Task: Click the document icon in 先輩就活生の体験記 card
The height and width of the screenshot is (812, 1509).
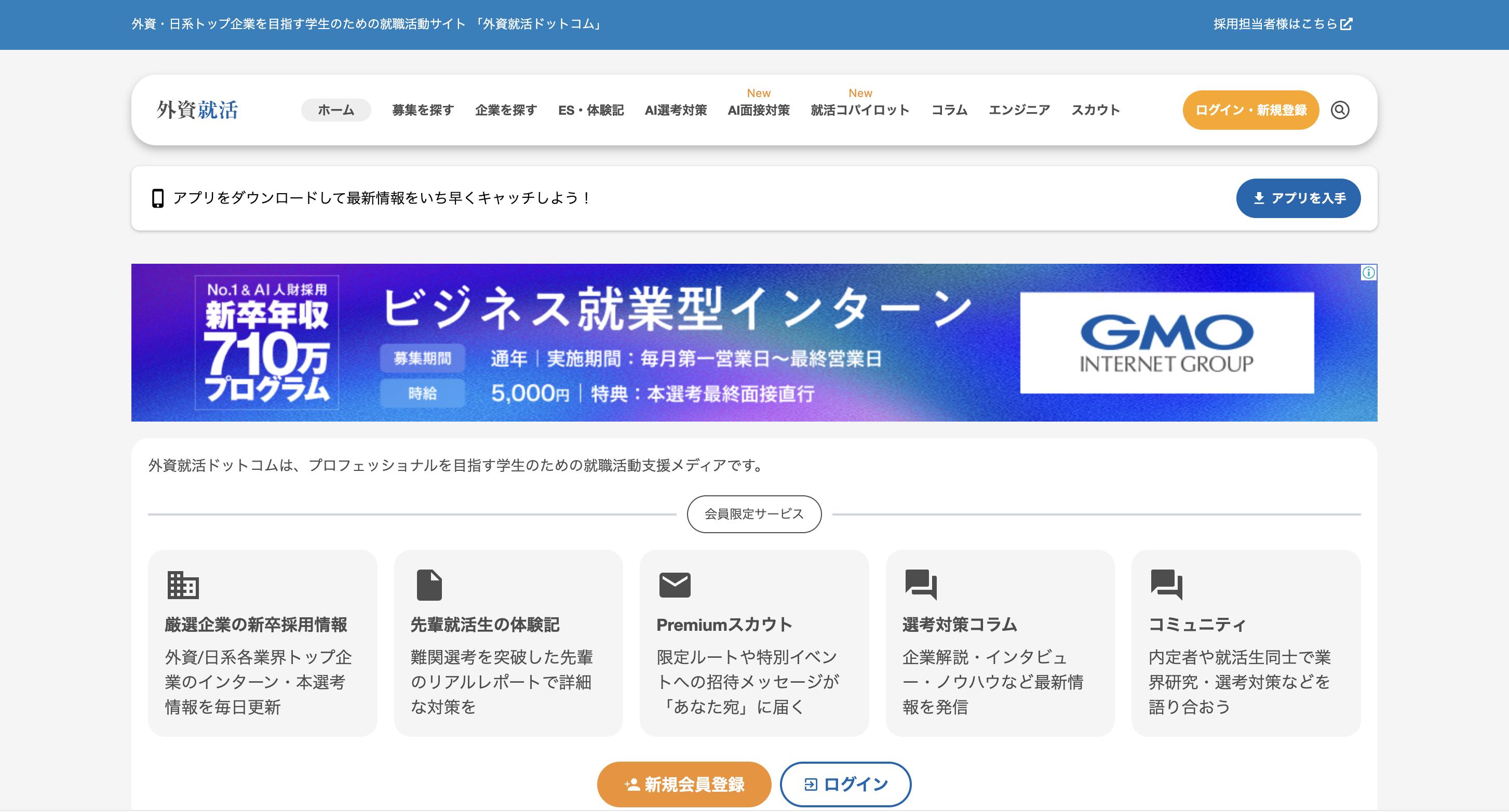Action: (x=429, y=585)
